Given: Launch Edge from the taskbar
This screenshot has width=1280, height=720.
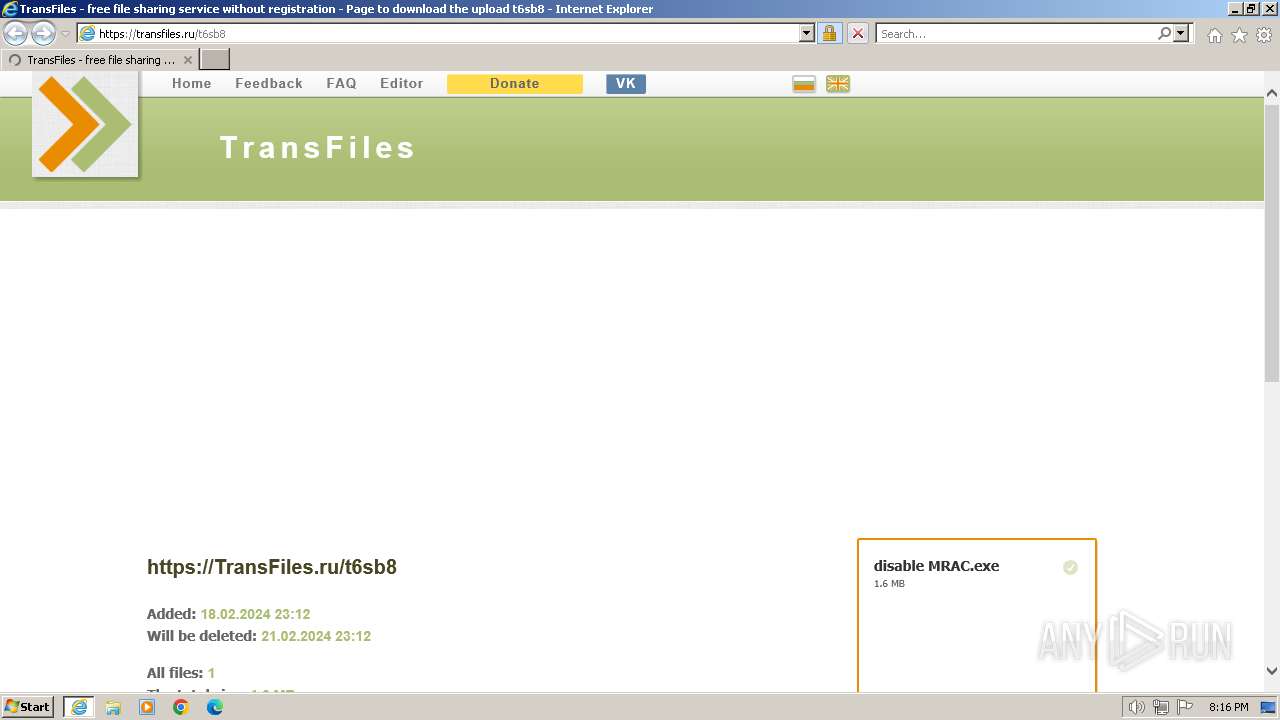Looking at the screenshot, I should pyautogui.click(x=215, y=707).
